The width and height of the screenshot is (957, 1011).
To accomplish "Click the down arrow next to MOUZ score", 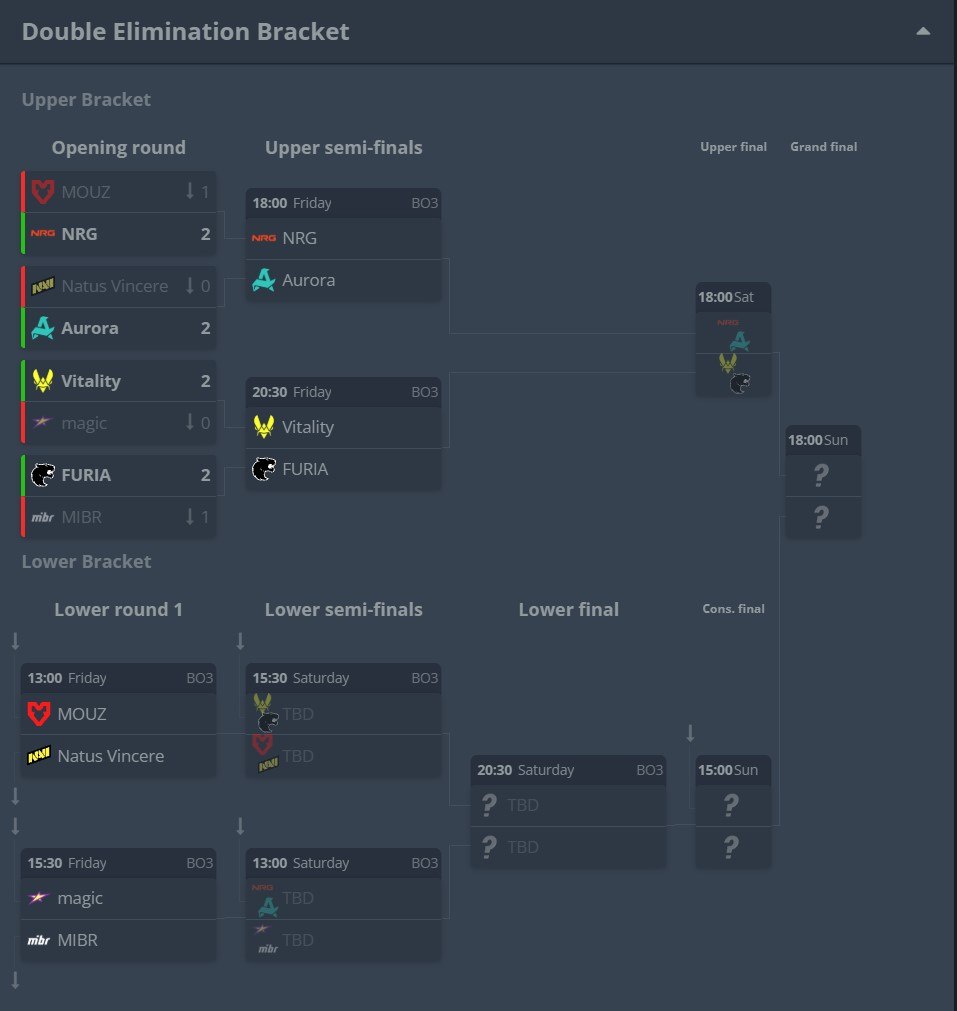I will (190, 191).
